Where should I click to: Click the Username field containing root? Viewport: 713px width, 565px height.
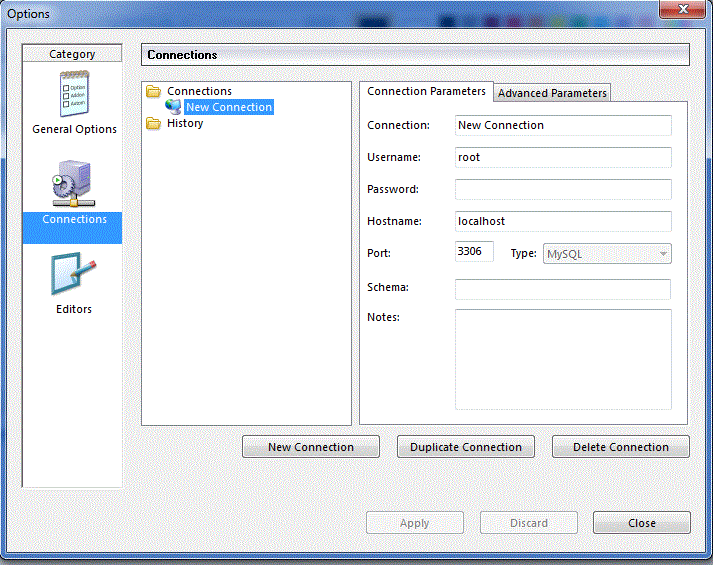(563, 157)
